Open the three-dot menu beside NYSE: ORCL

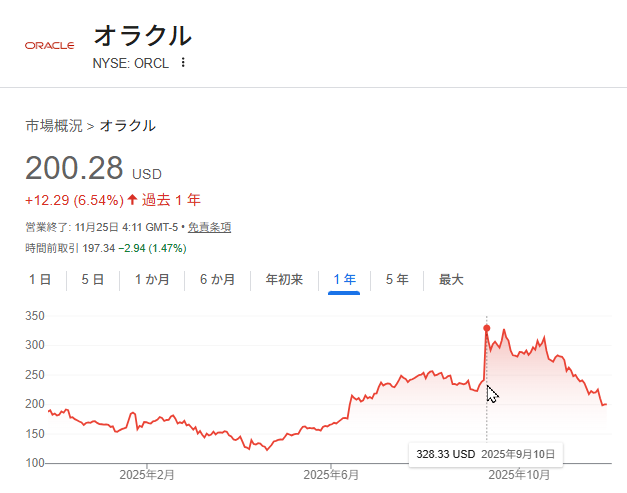pyautogui.click(x=183, y=63)
